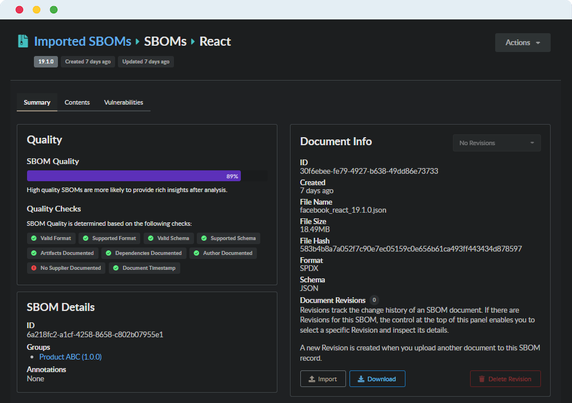Click the breadcrumb arrow after Imported SBOMs
Screen dimensions: 572x403
pos(138,42)
